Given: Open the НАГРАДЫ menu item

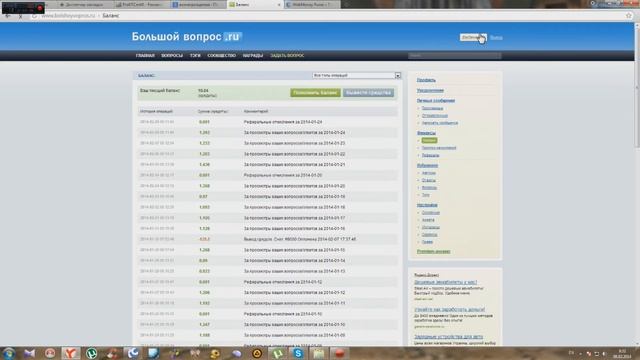Looking at the screenshot, I should (x=253, y=56).
